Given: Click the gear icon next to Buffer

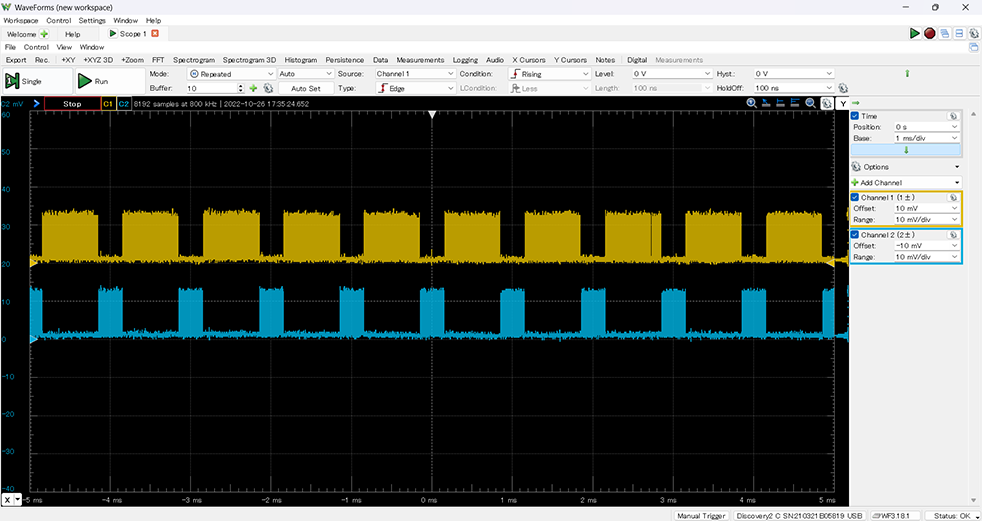Looking at the screenshot, I should 268,89.
